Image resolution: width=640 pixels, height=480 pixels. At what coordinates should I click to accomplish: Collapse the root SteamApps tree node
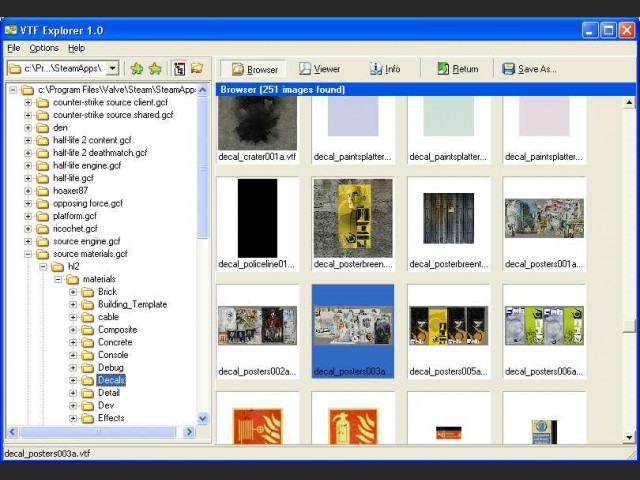[x=13, y=89]
